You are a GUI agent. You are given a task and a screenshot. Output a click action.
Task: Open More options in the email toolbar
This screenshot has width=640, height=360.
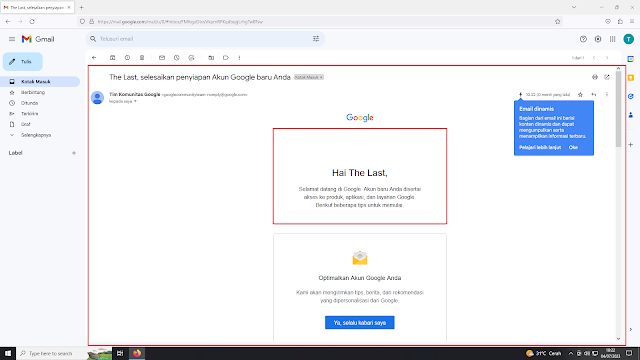240,58
